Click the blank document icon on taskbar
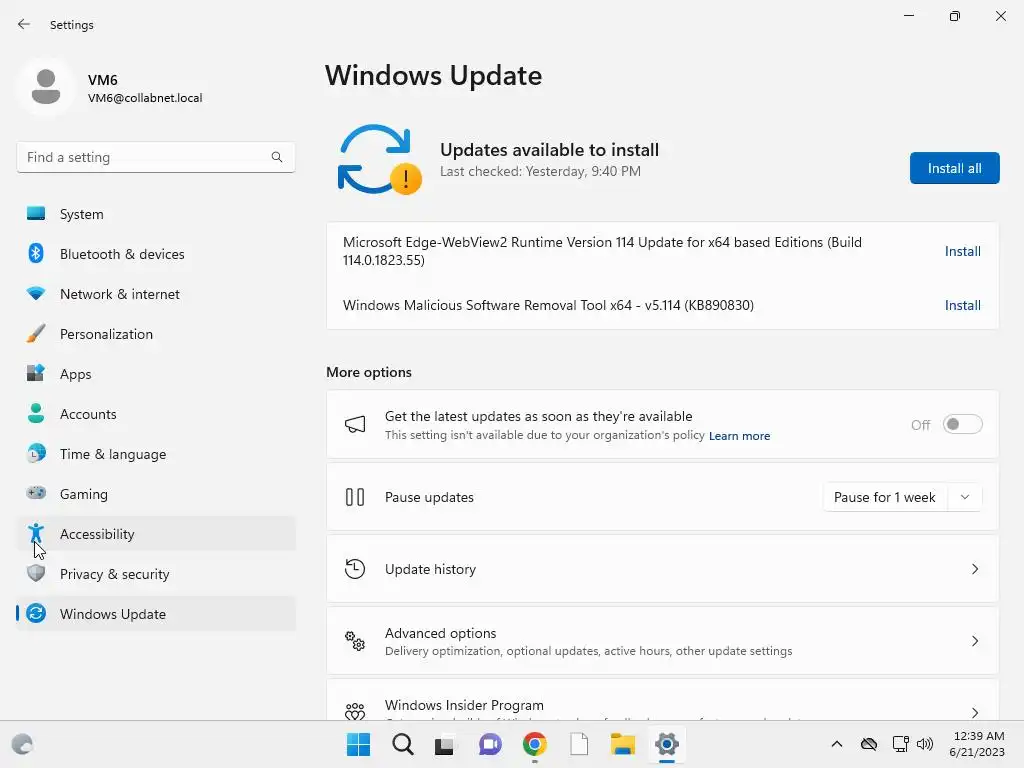Viewport: 1024px width, 768px height. coord(579,744)
